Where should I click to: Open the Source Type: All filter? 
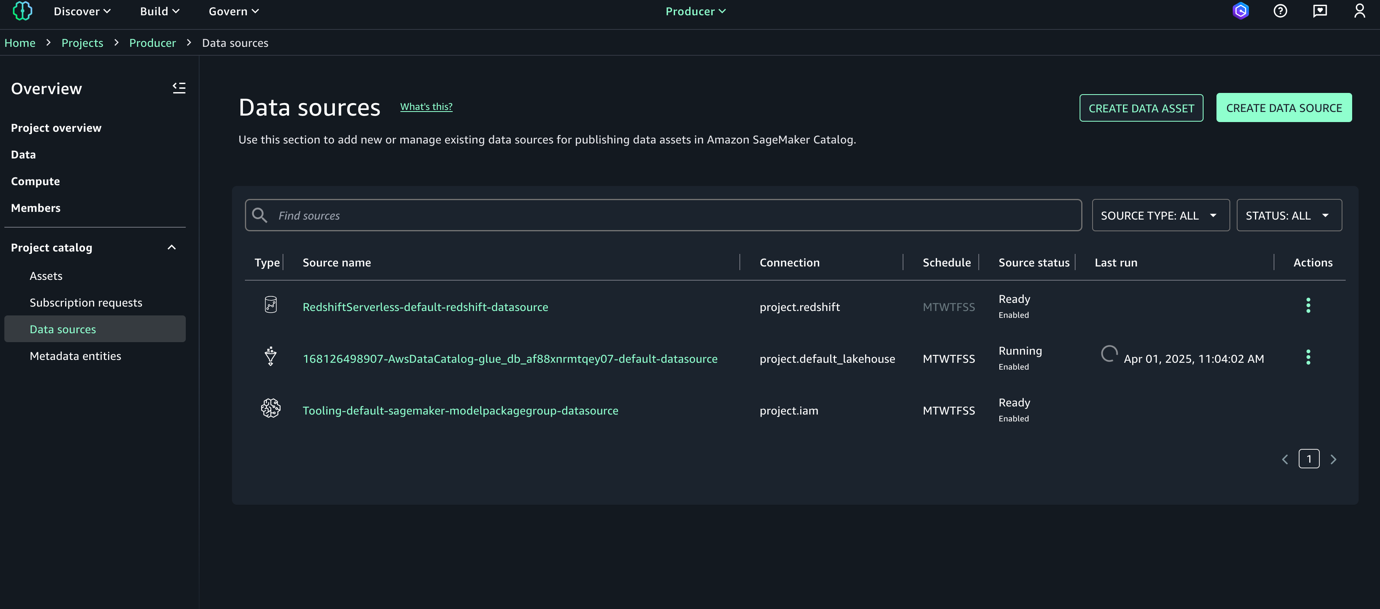[1160, 215]
